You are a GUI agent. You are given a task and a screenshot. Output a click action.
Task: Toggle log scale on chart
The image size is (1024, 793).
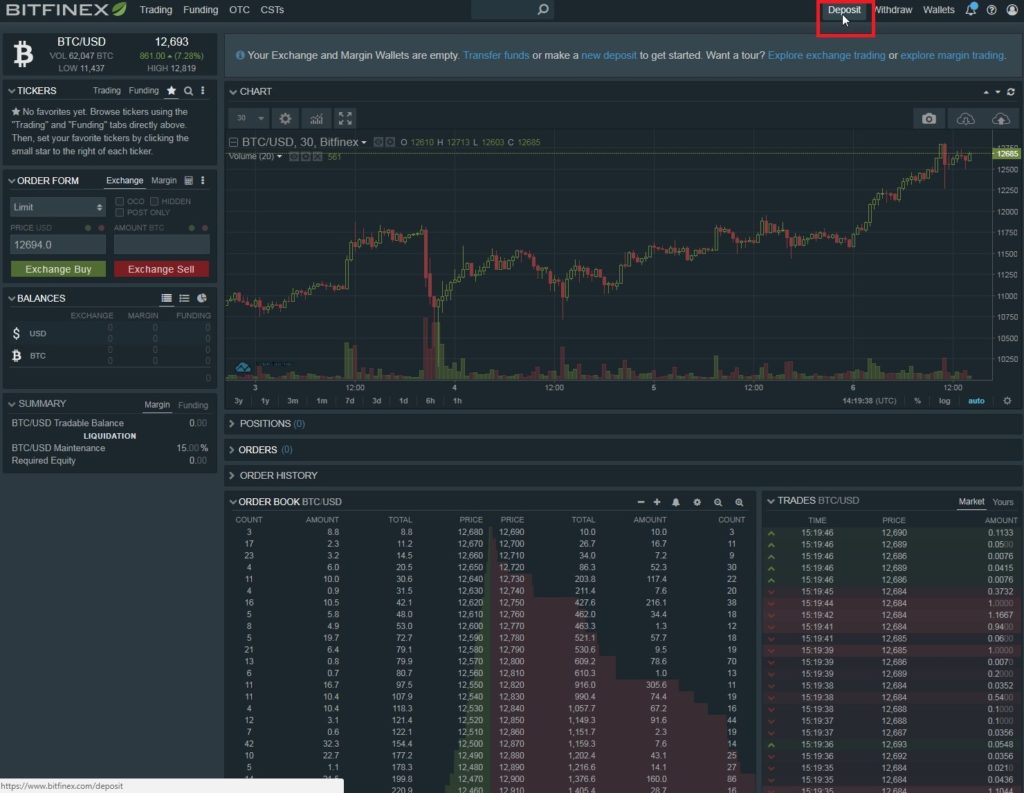coord(944,400)
